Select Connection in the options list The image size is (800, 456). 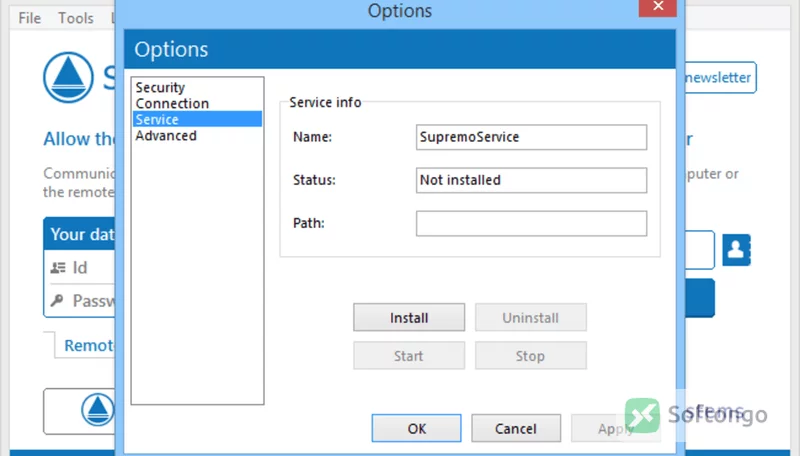click(x=172, y=104)
